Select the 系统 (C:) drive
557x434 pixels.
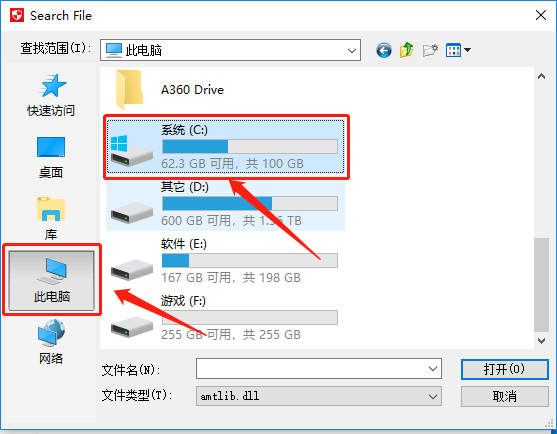pyautogui.click(x=225, y=147)
